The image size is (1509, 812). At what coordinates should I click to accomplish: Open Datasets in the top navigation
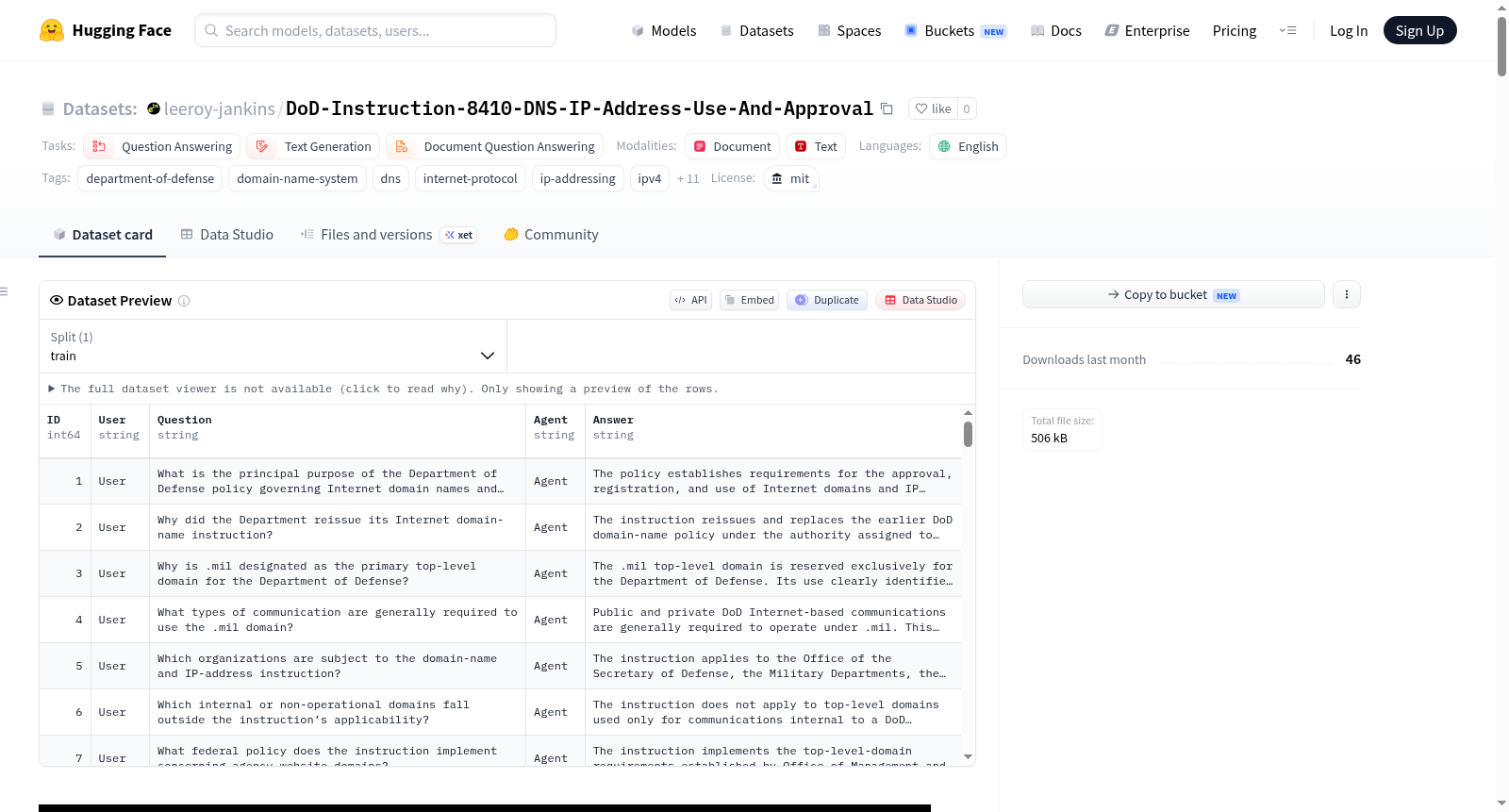(x=756, y=30)
